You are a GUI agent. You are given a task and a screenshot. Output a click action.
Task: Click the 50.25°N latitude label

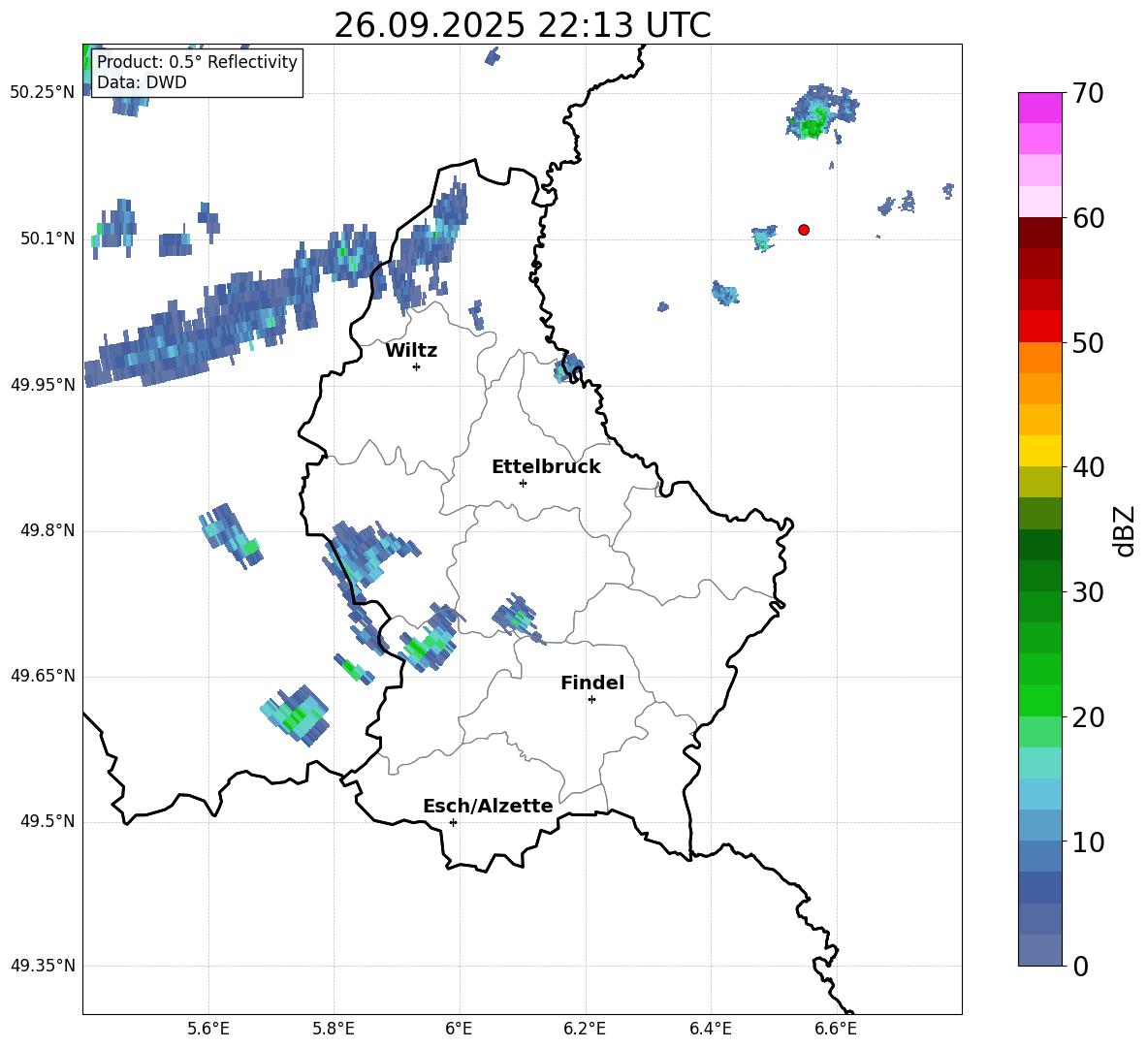[x=43, y=93]
